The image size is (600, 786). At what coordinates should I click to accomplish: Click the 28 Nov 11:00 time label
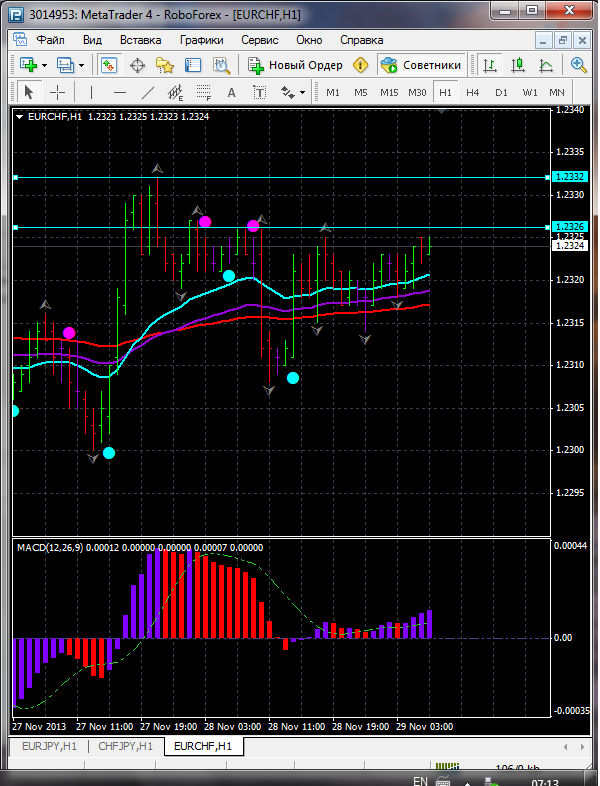tap(297, 726)
